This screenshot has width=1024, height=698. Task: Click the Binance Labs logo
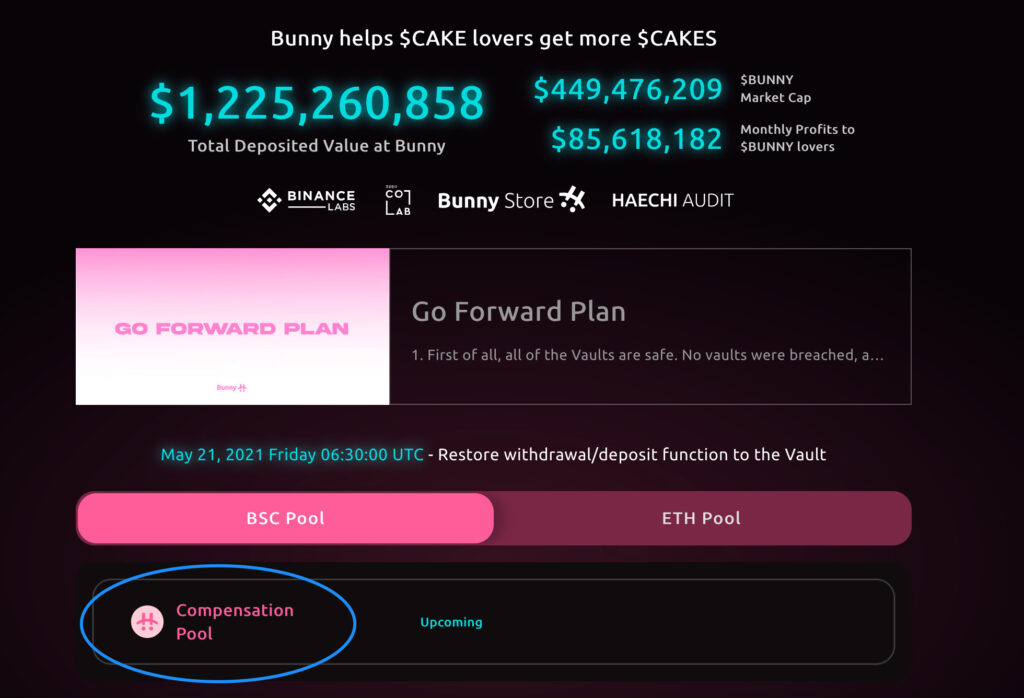[x=306, y=200]
